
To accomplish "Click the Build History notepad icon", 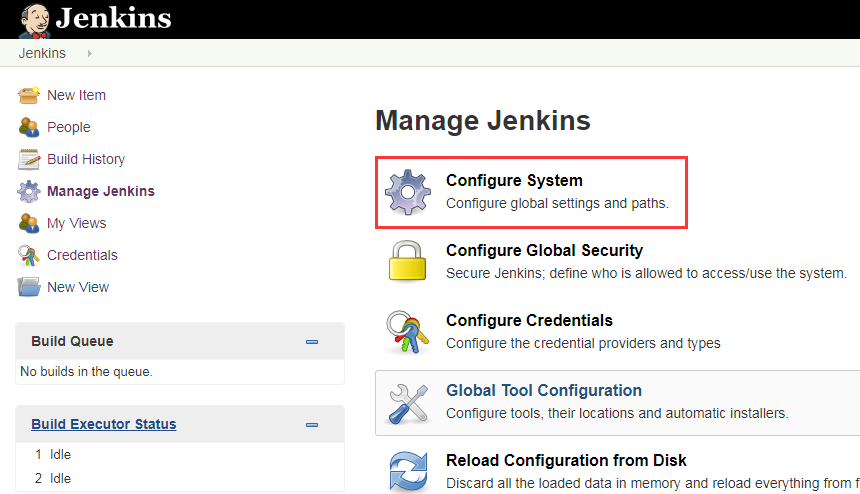I will [29, 159].
